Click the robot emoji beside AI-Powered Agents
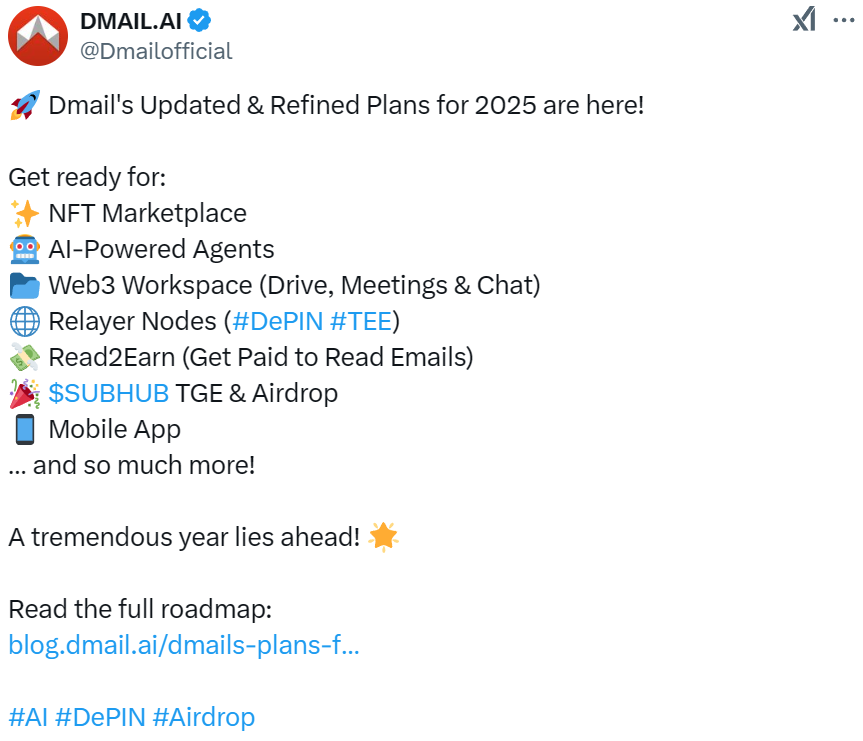The image size is (863, 741). 25,249
